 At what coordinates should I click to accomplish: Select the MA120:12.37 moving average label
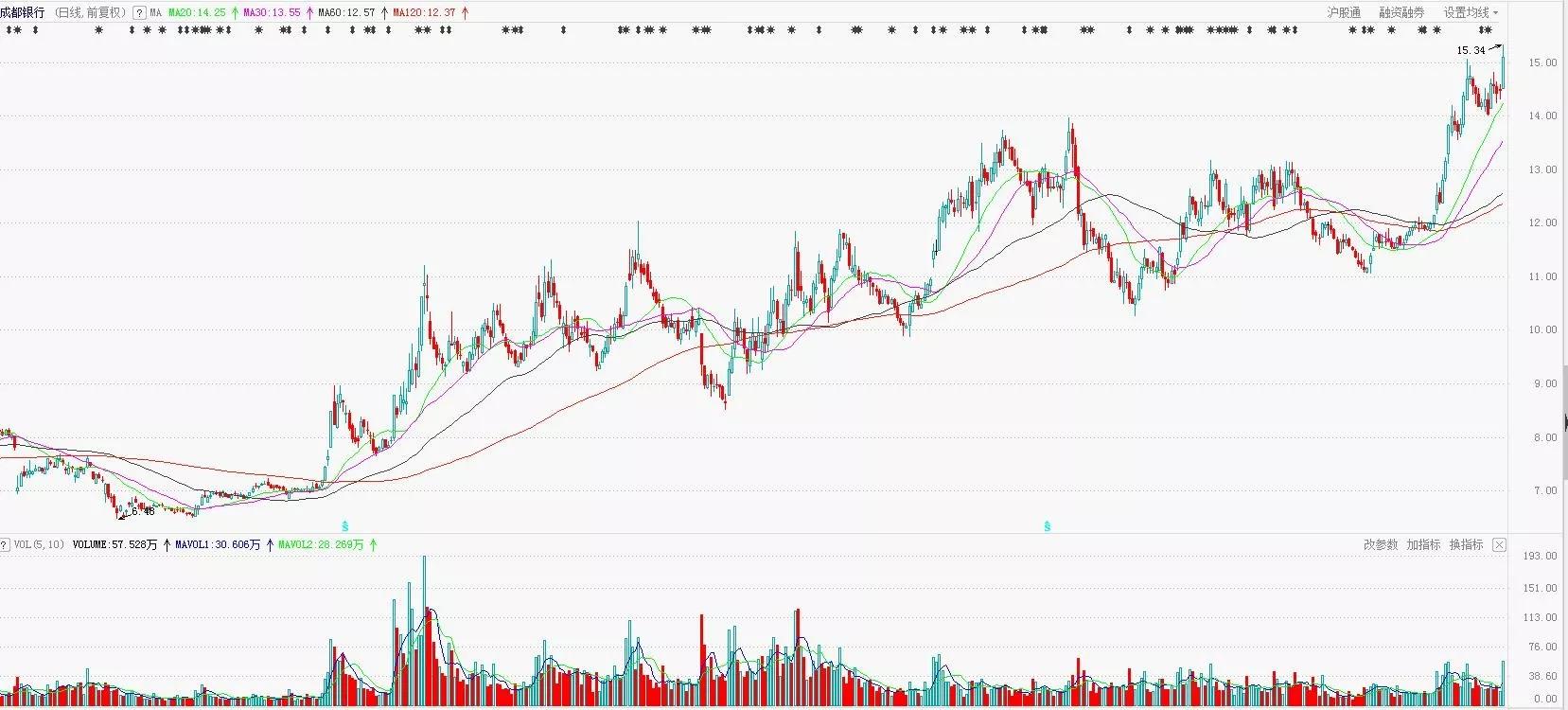tap(424, 13)
